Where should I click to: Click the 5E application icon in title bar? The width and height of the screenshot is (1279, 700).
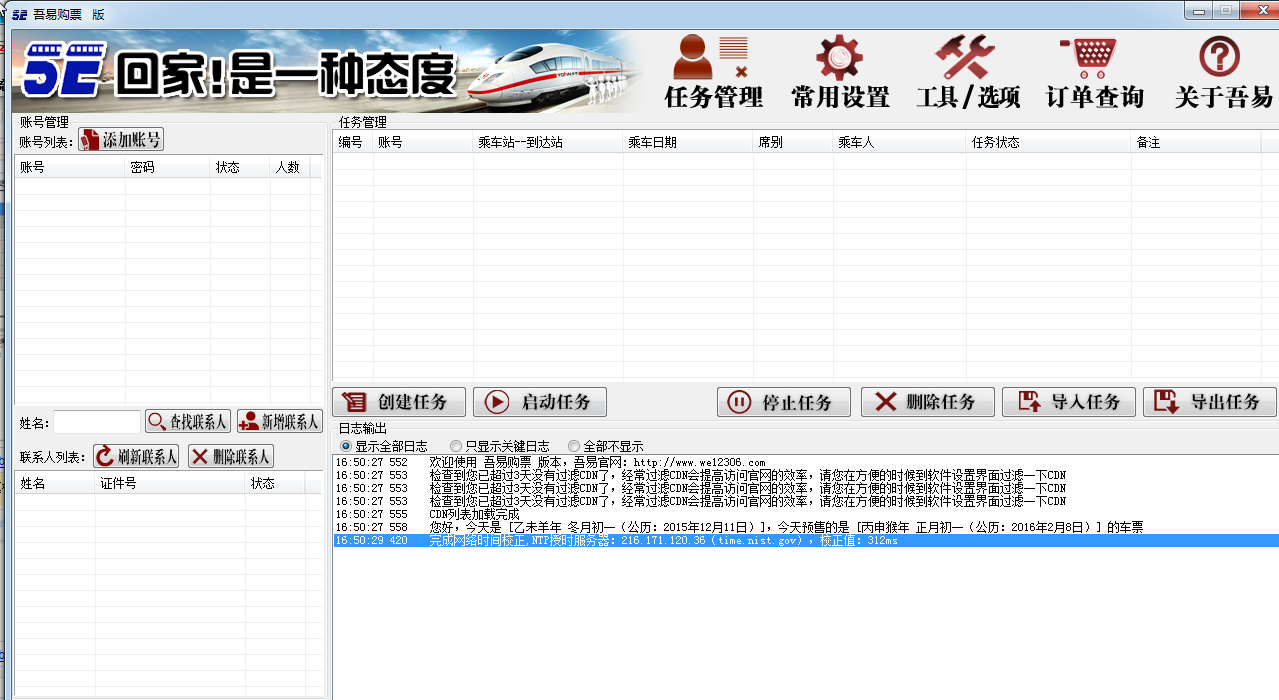click(x=19, y=14)
